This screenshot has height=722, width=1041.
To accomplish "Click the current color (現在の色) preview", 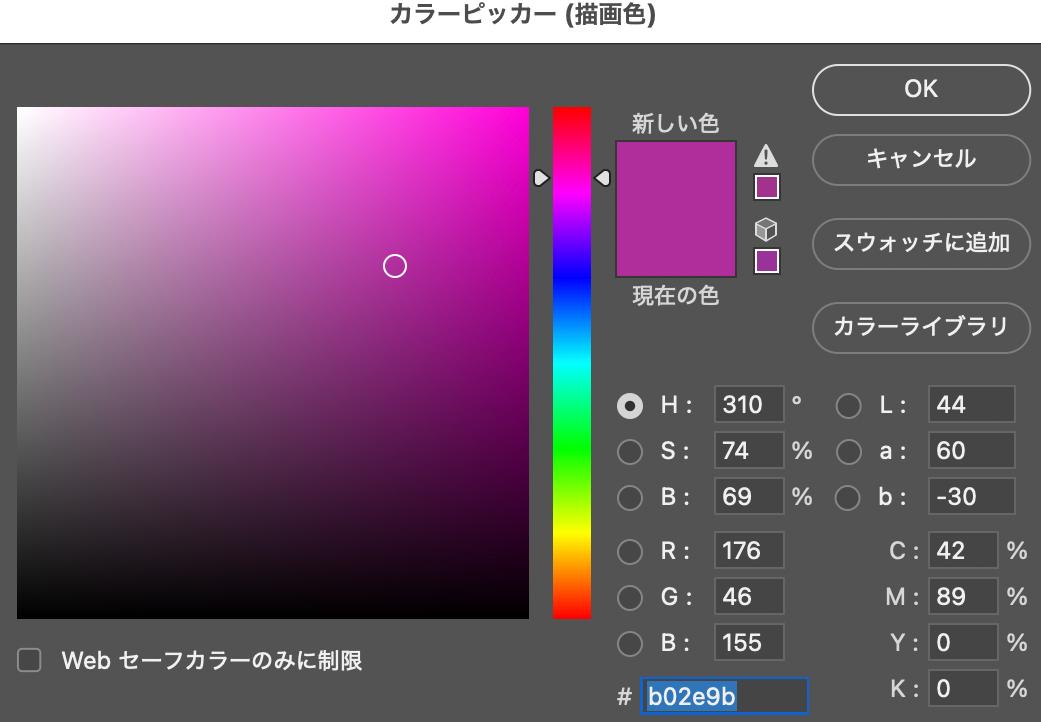I will click(x=676, y=242).
